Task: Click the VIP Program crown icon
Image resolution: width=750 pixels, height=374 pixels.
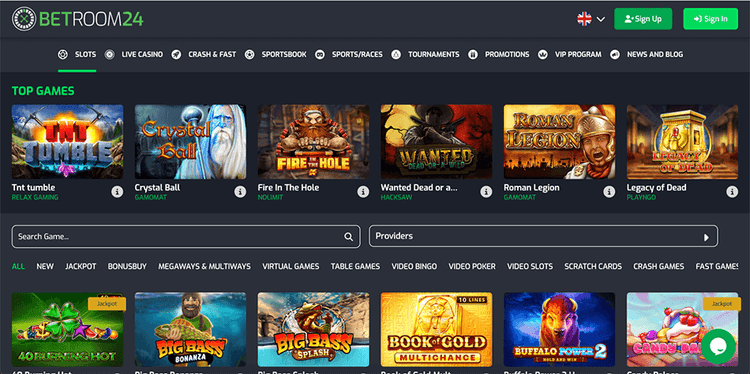Action: 542,55
